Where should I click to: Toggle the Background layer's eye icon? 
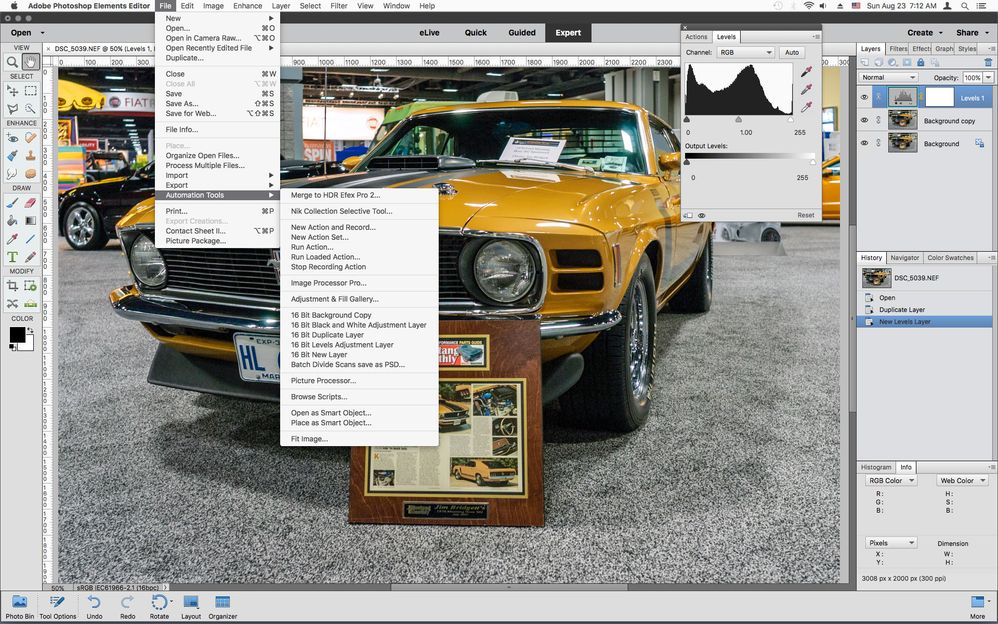pos(865,143)
